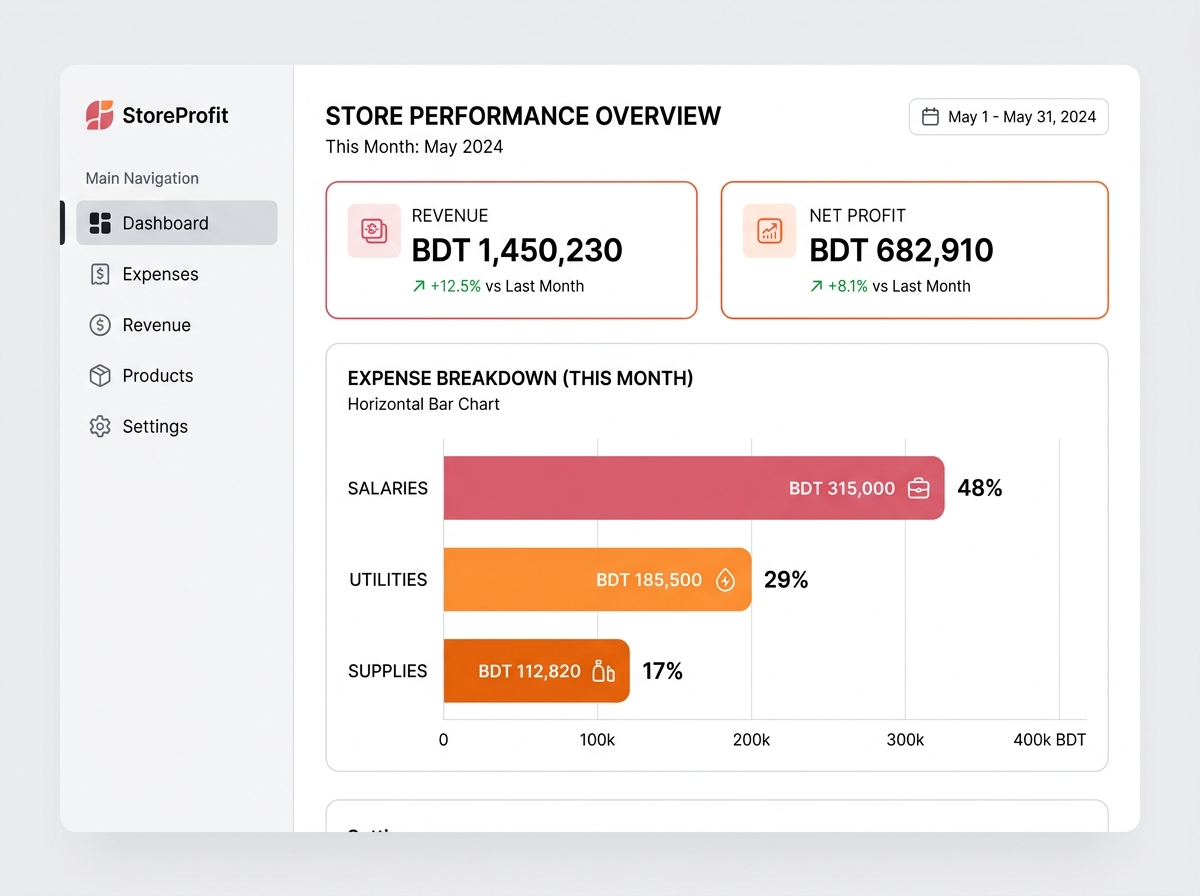Click the water-drop bolt icon on Utilities bar
Screen dimensions: 1200x896
pos(726,580)
